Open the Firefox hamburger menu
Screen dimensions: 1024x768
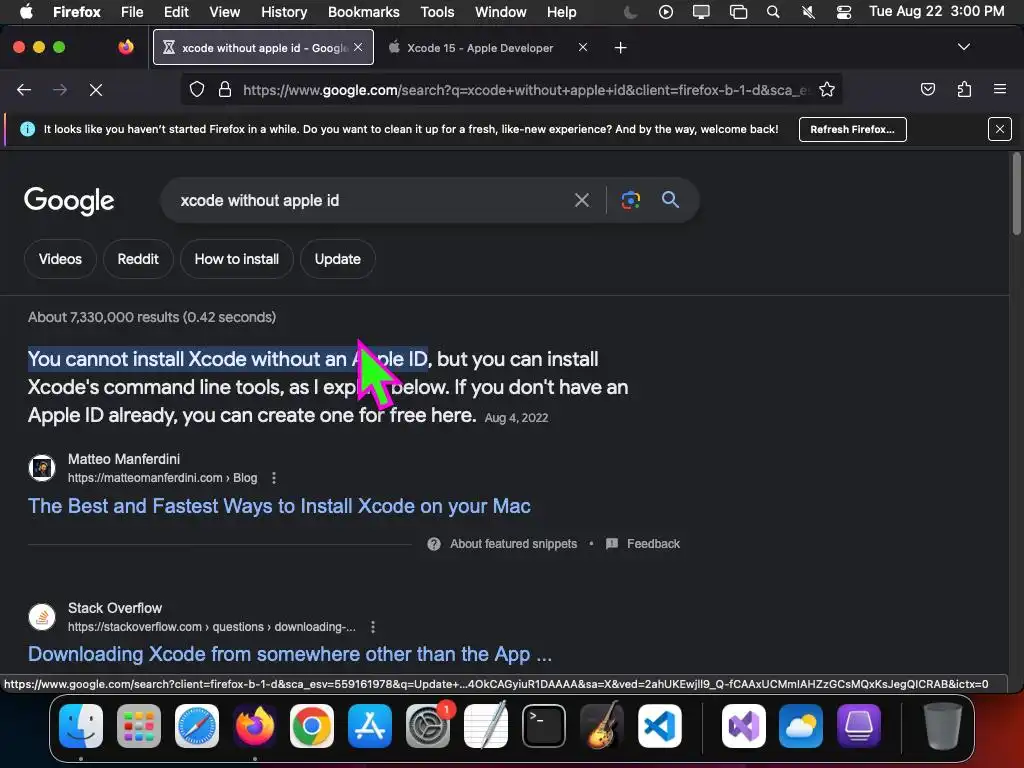tap(1000, 89)
